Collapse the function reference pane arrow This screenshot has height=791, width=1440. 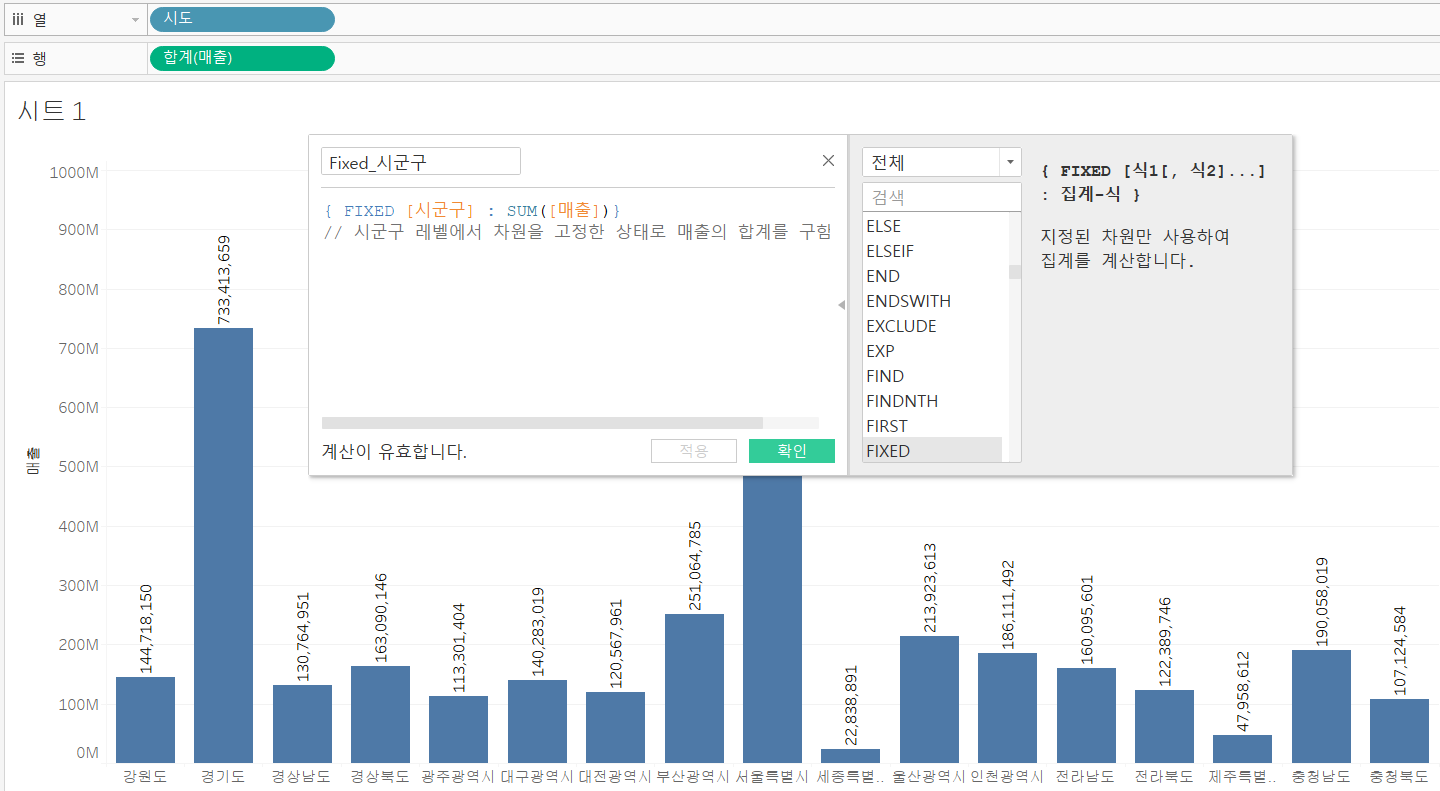click(x=841, y=305)
